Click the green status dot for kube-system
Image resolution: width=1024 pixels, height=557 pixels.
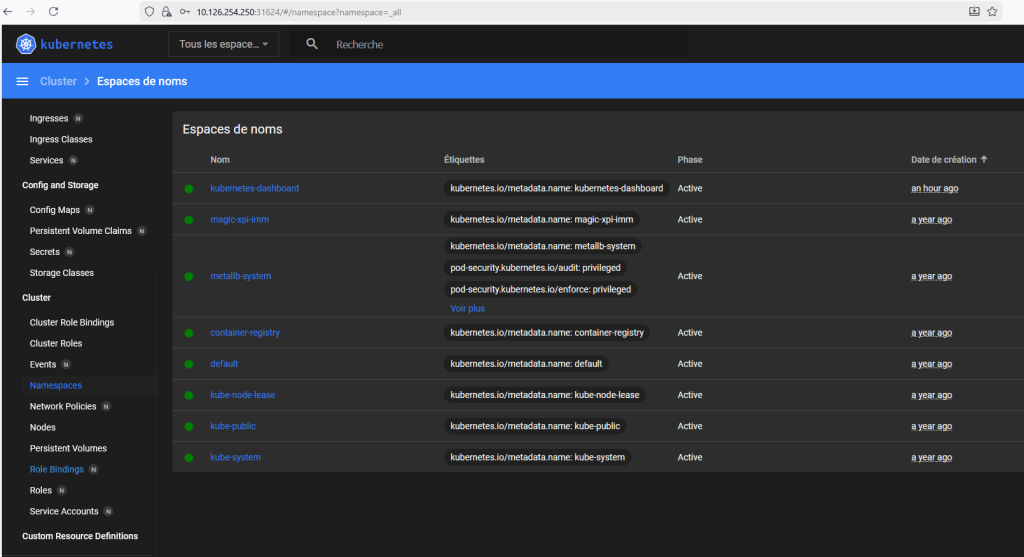(x=188, y=457)
